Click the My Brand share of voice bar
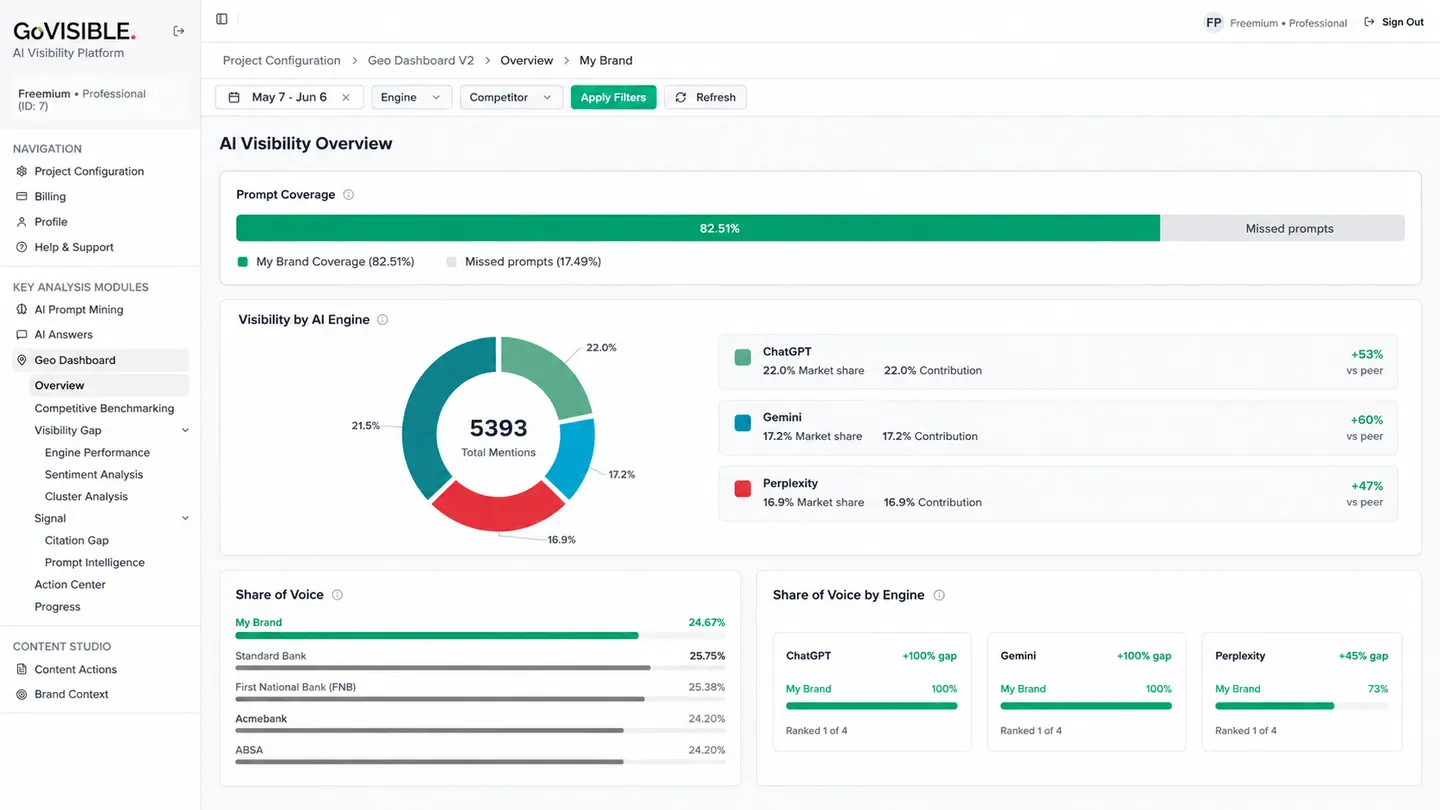 (437, 635)
